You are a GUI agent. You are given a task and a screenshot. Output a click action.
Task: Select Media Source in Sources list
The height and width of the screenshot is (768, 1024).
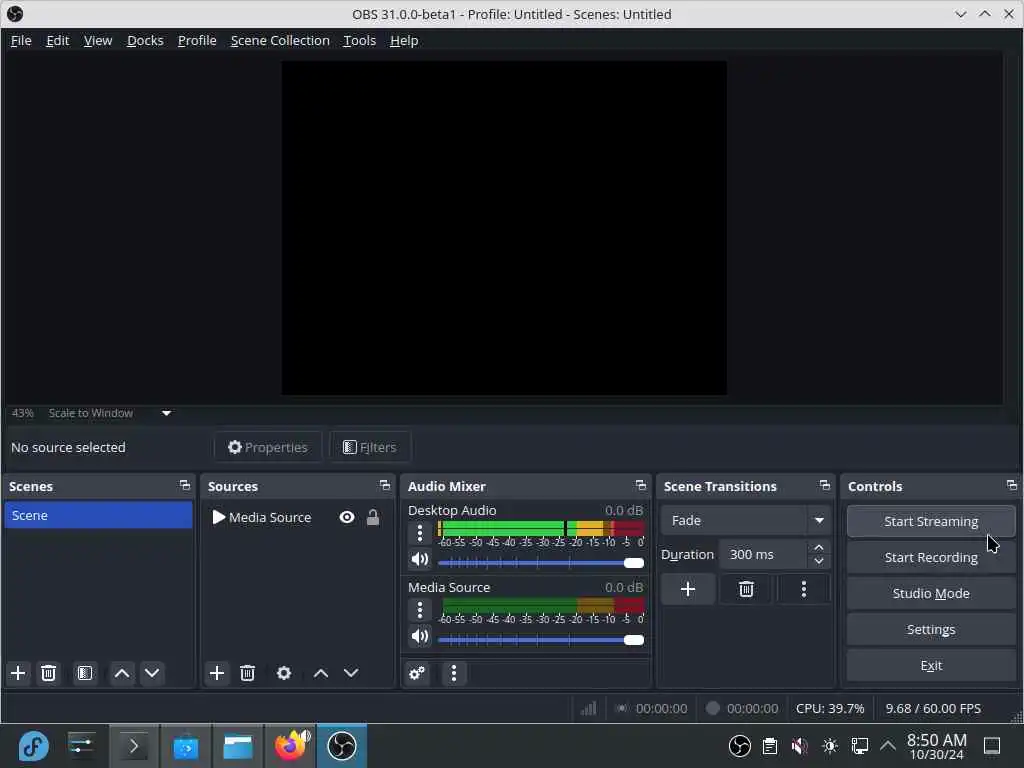[297, 517]
